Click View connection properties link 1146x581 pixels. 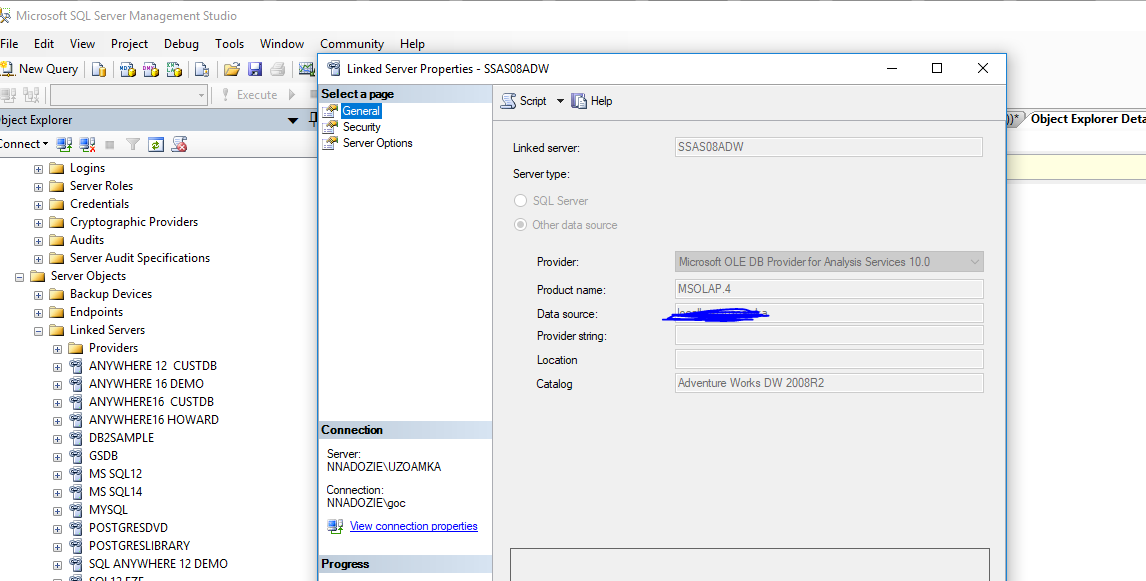tap(414, 526)
